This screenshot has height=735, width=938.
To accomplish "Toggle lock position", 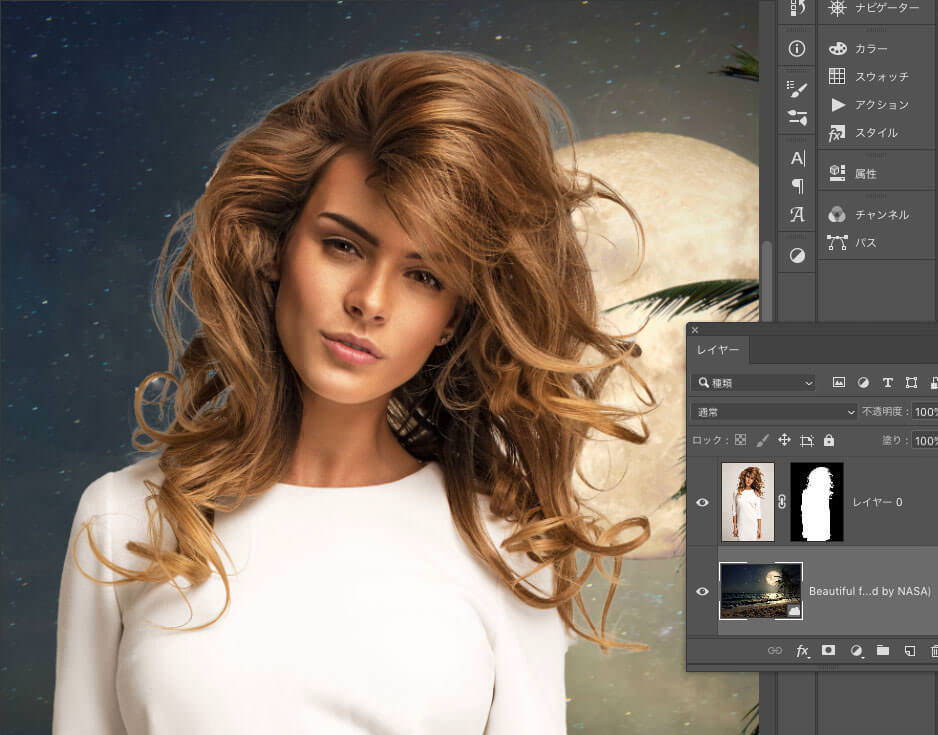I will pyautogui.click(x=784, y=440).
